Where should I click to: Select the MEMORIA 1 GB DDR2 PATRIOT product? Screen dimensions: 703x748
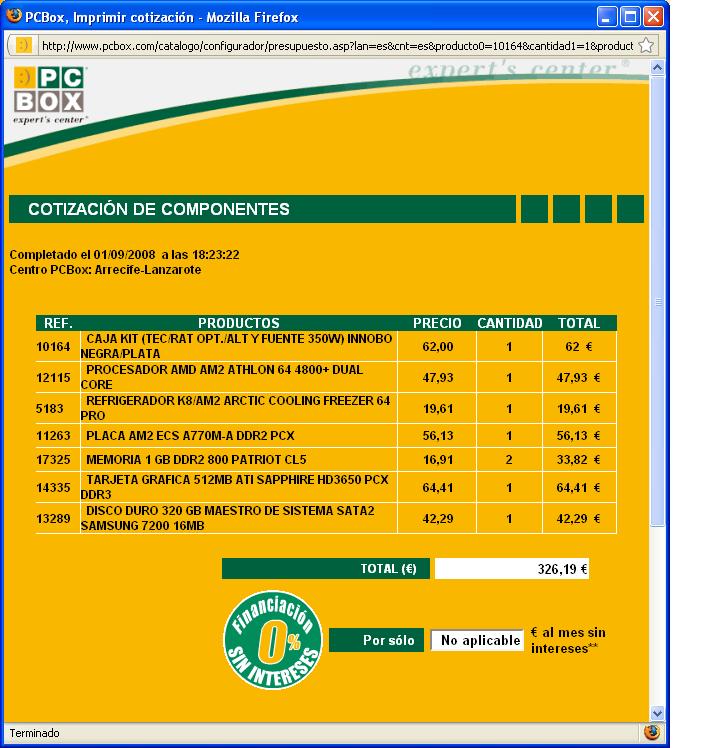[196, 459]
